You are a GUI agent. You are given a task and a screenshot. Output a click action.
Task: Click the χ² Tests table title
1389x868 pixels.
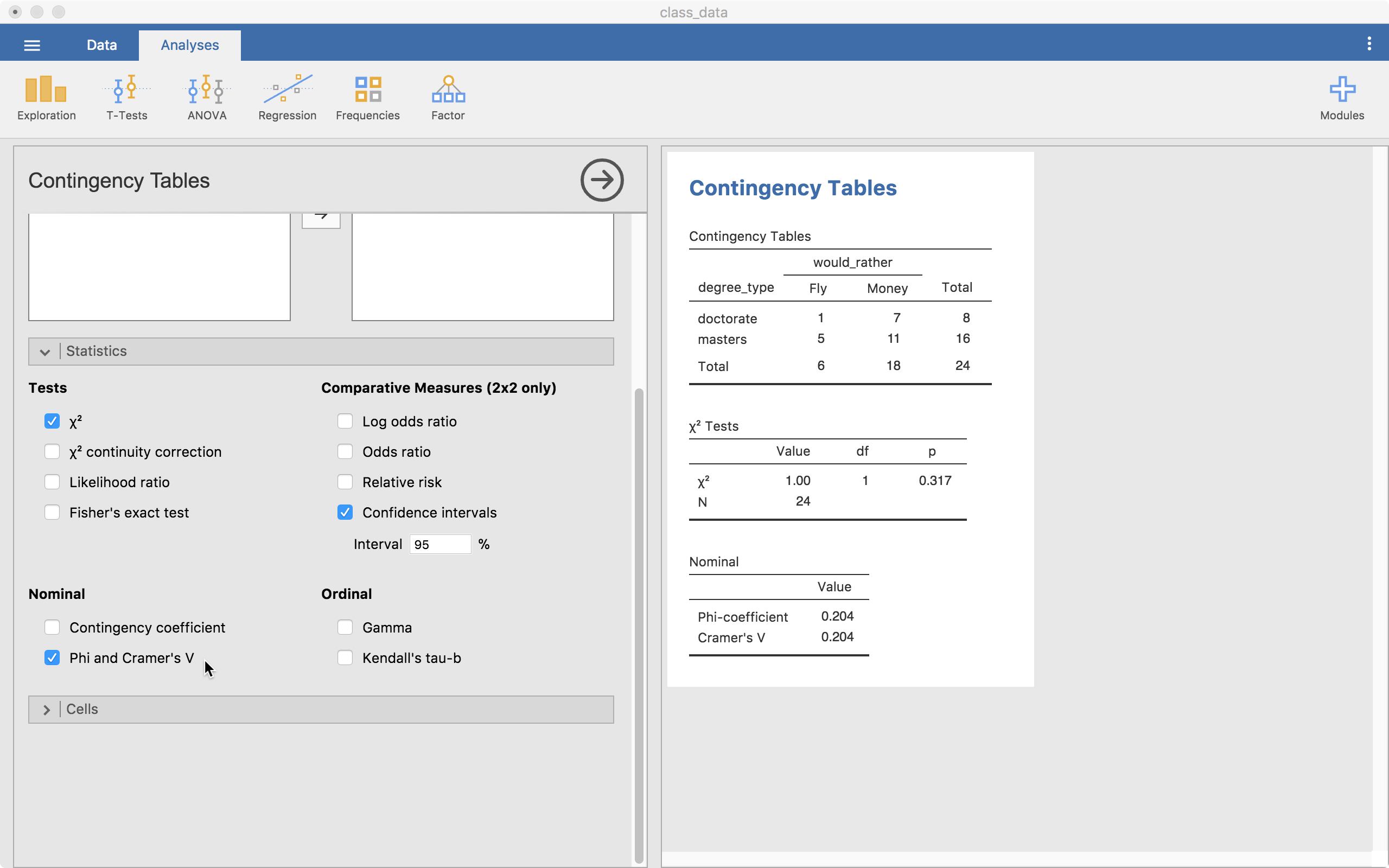pos(713,426)
